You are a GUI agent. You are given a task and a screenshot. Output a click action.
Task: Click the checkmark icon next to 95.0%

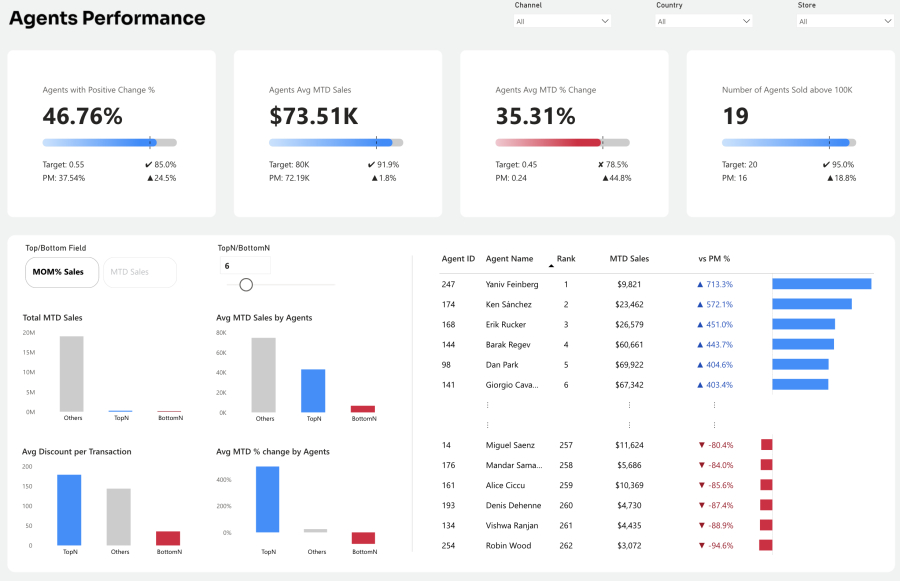[x=826, y=165]
